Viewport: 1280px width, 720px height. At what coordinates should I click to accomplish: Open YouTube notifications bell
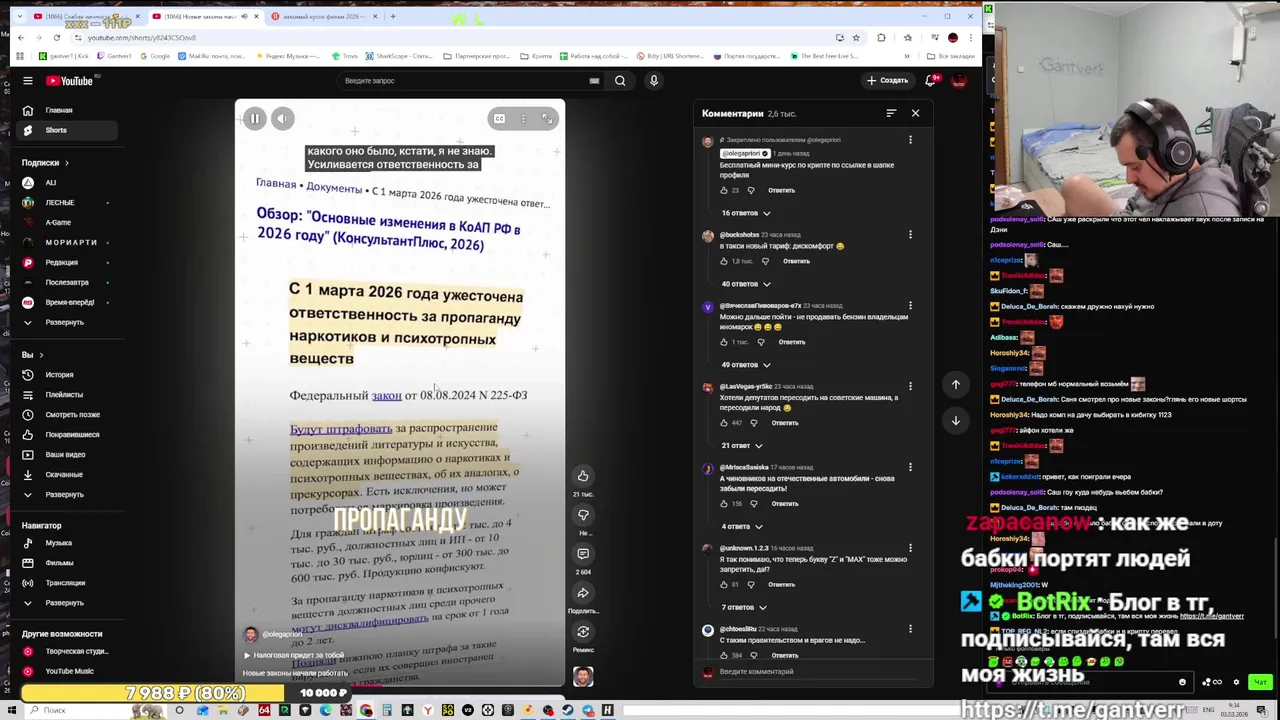(931, 81)
